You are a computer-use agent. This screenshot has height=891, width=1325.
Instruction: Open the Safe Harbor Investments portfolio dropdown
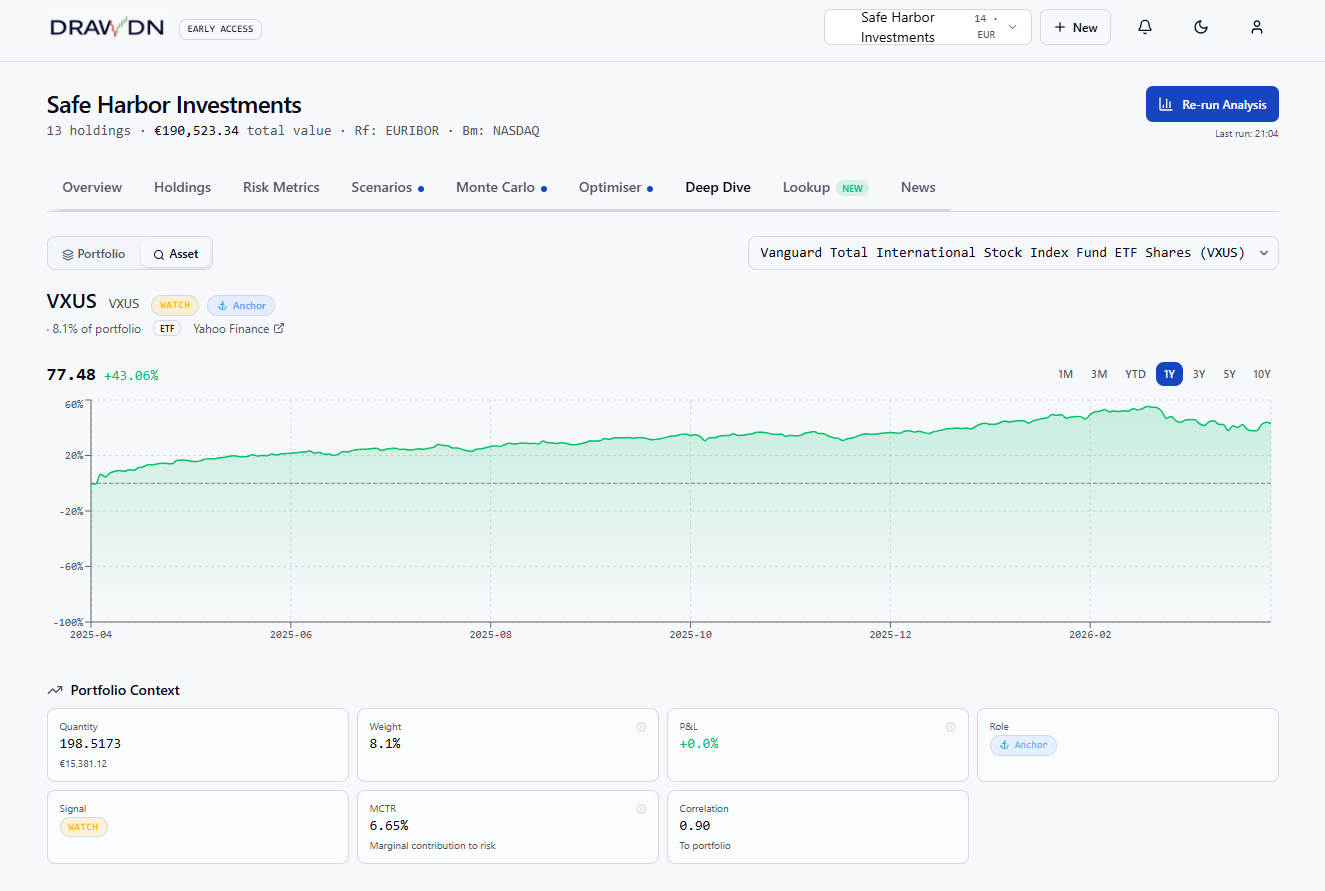coord(927,28)
